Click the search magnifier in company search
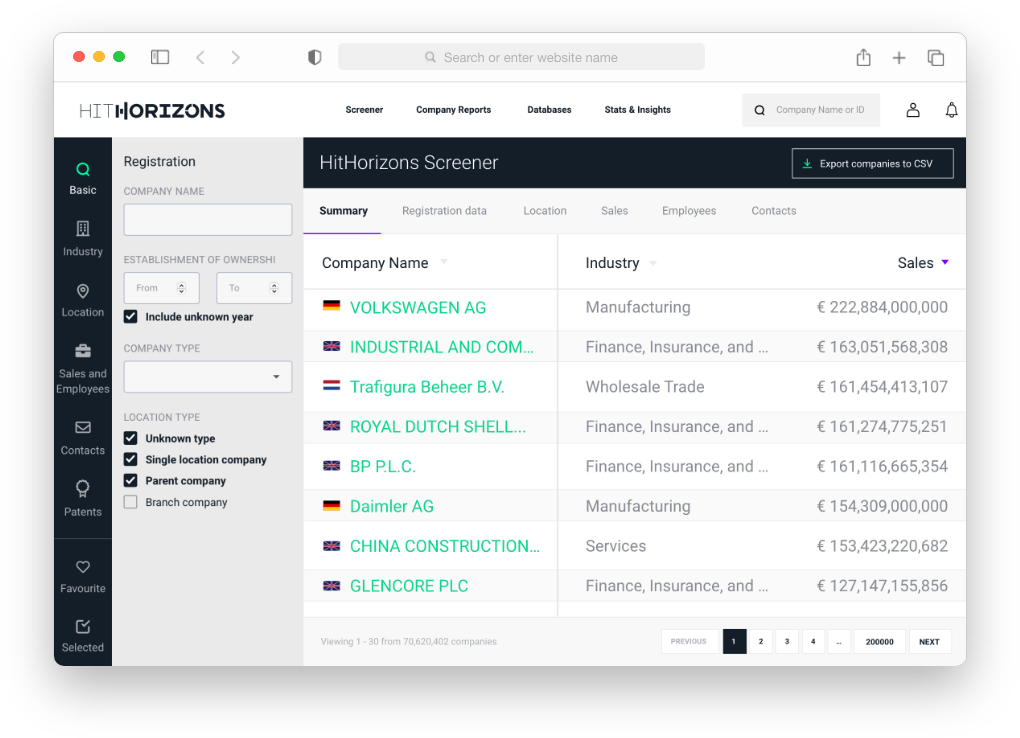Screen dimensions: 1020x738 (759, 110)
